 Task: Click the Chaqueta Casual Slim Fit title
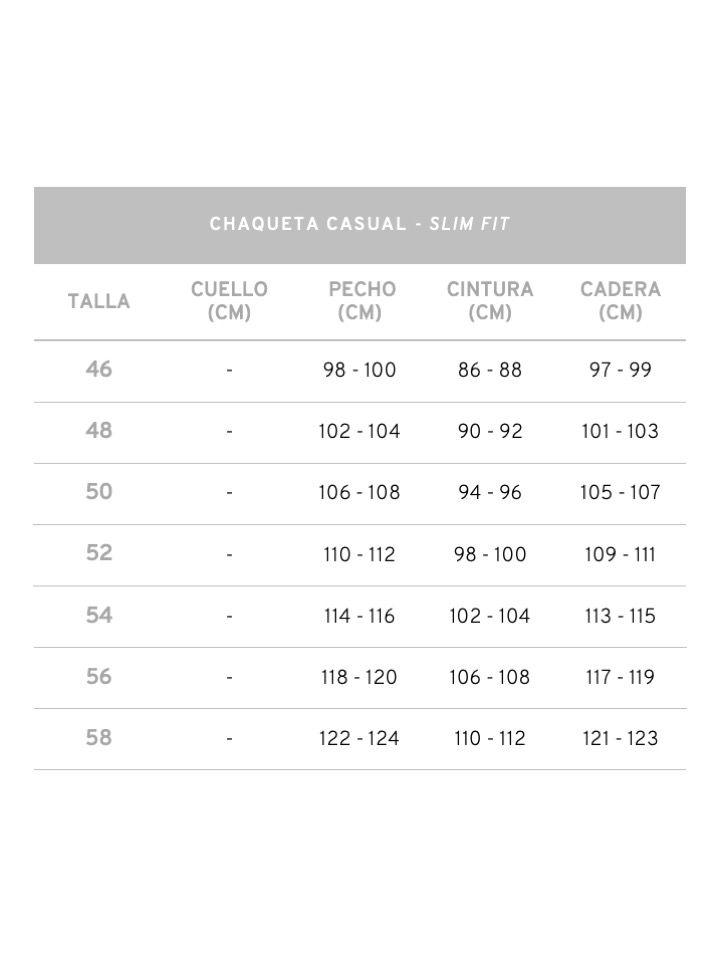[x=360, y=224]
